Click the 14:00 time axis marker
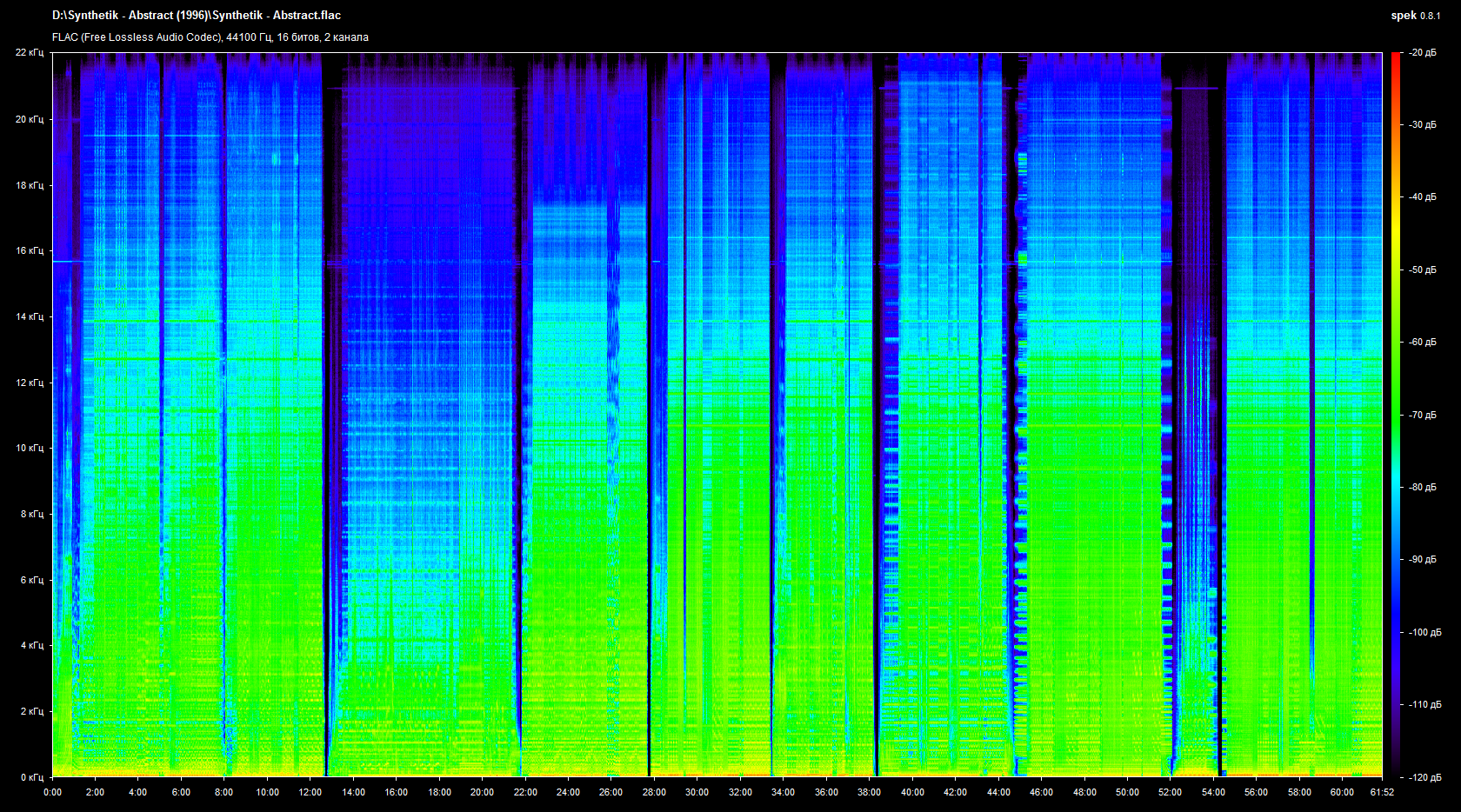 tap(353, 792)
